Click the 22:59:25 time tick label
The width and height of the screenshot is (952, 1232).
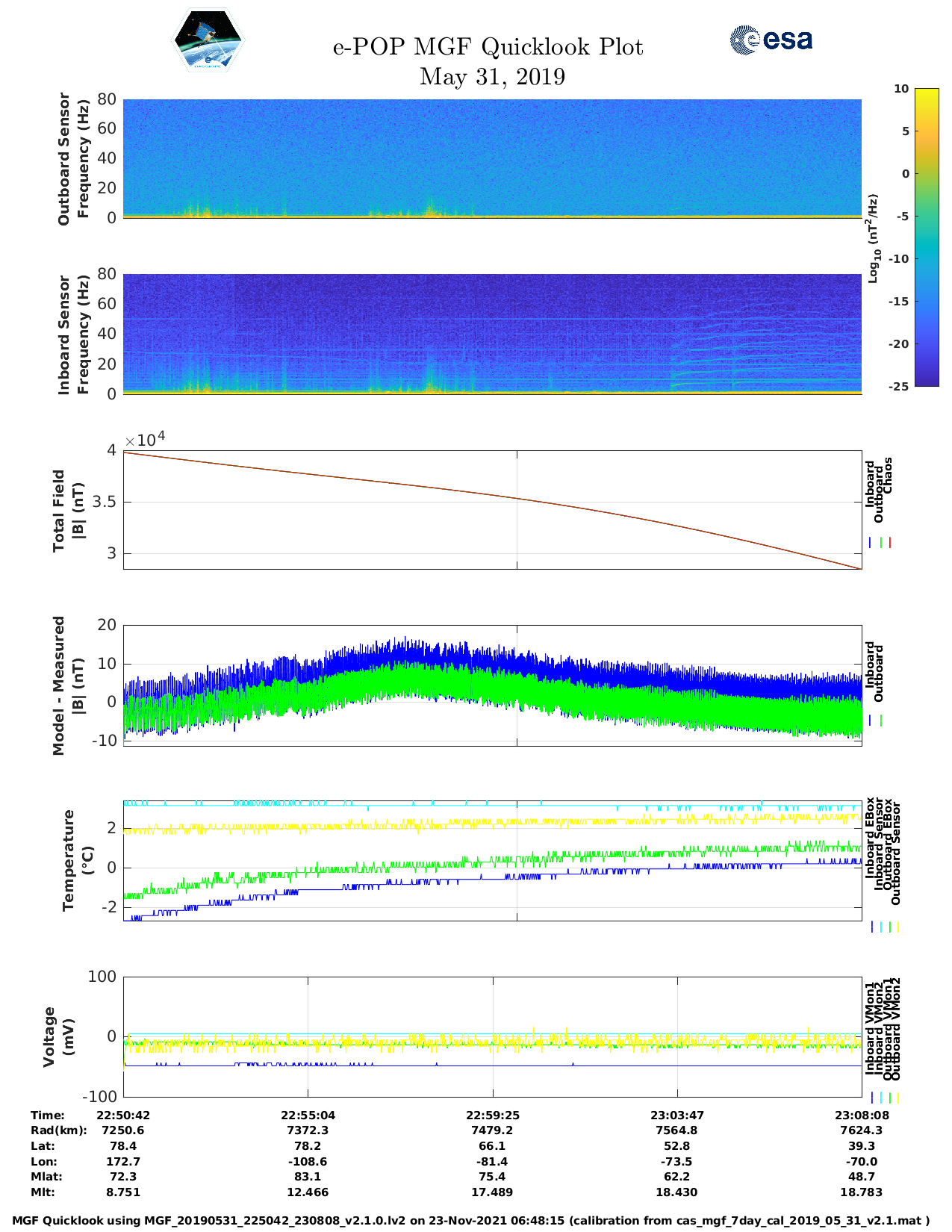click(x=492, y=1115)
